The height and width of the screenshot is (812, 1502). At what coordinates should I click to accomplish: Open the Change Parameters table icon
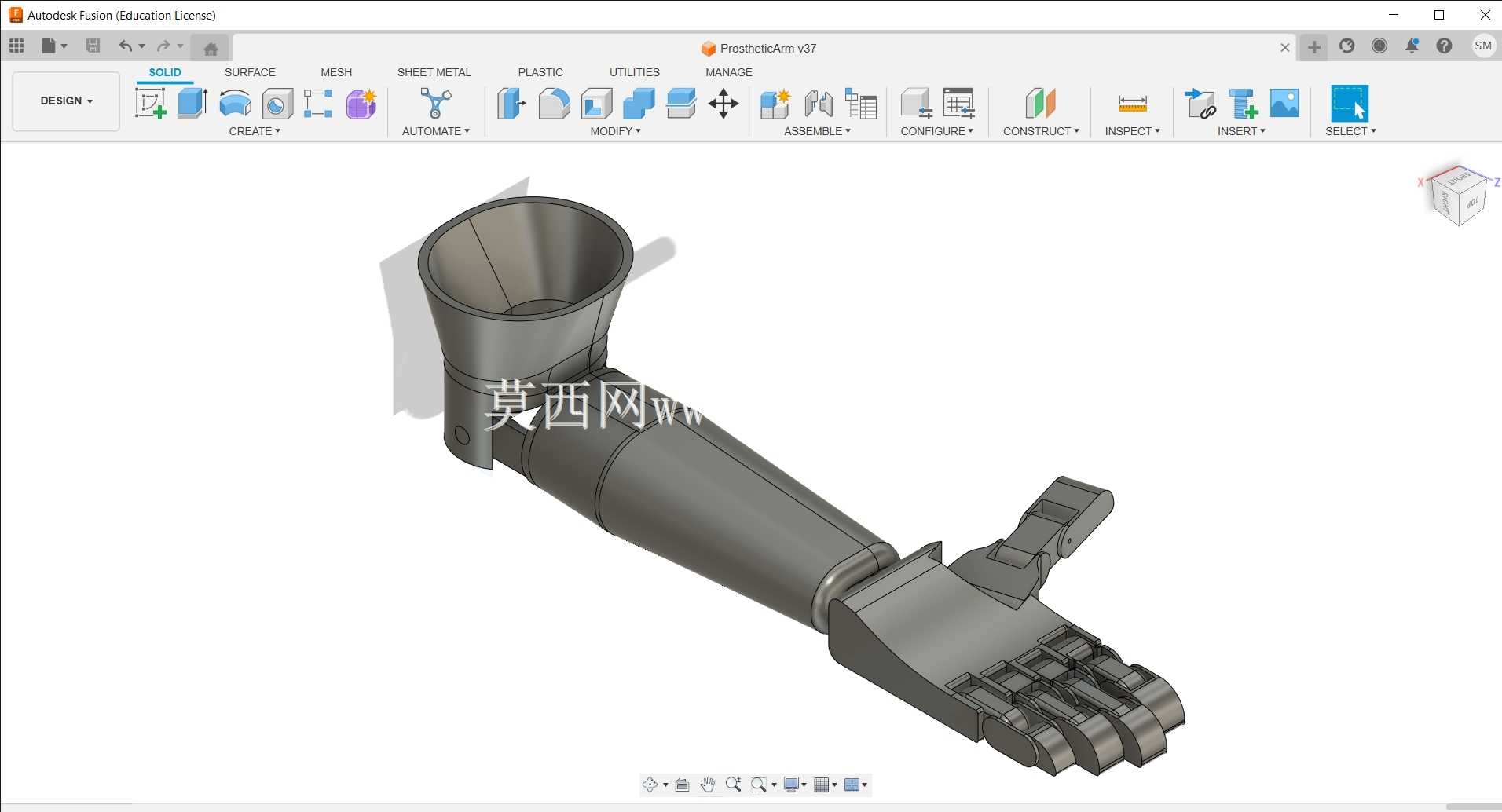[861, 104]
